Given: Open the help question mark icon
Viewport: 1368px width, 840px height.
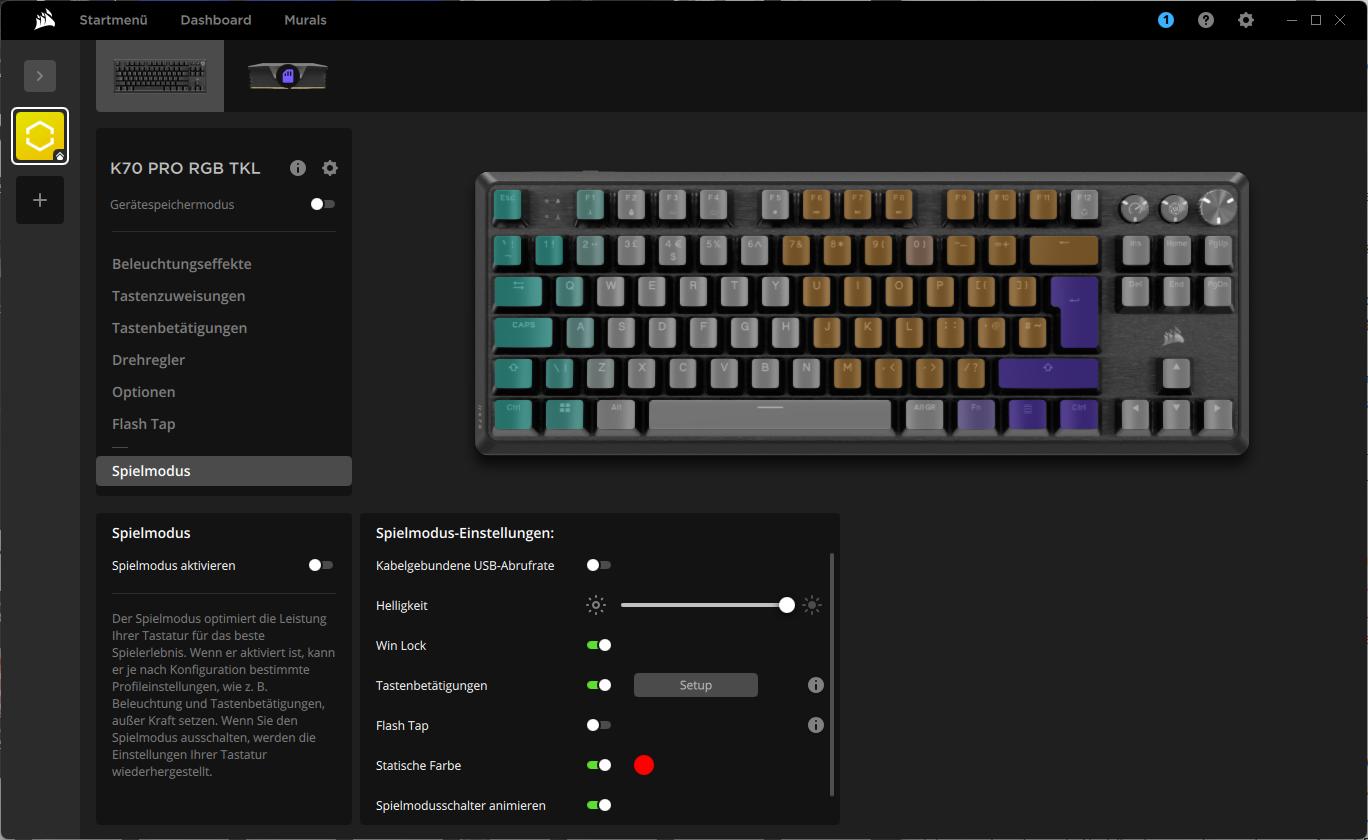Looking at the screenshot, I should pyautogui.click(x=1206, y=20).
